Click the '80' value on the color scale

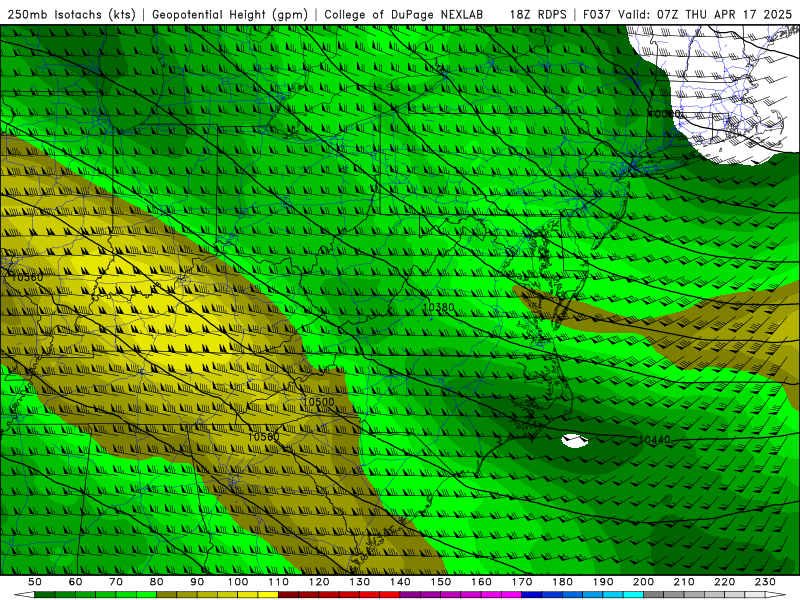[156, 582]
